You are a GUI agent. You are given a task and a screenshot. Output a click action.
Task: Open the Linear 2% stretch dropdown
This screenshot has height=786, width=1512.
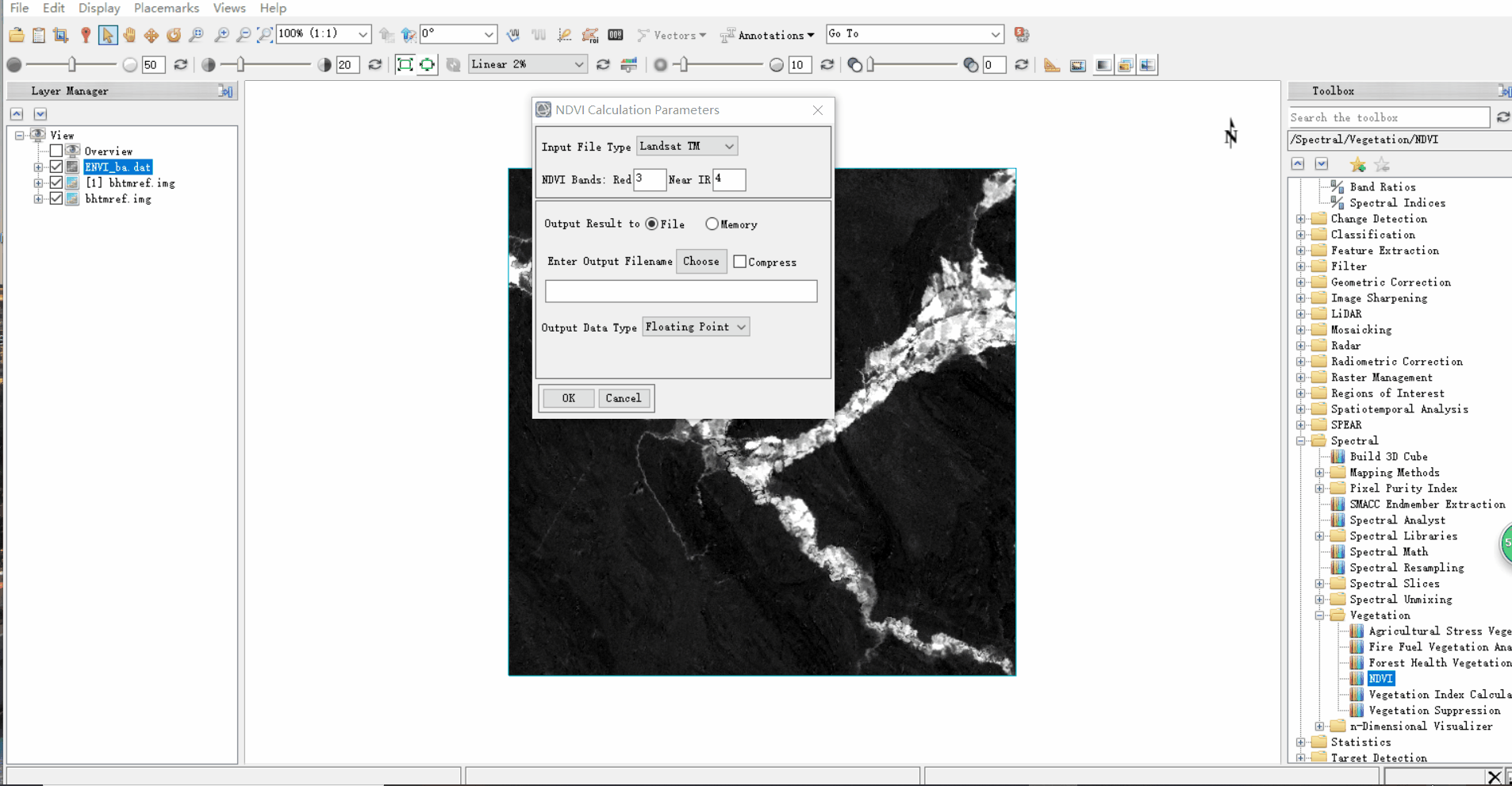(528, 64)
